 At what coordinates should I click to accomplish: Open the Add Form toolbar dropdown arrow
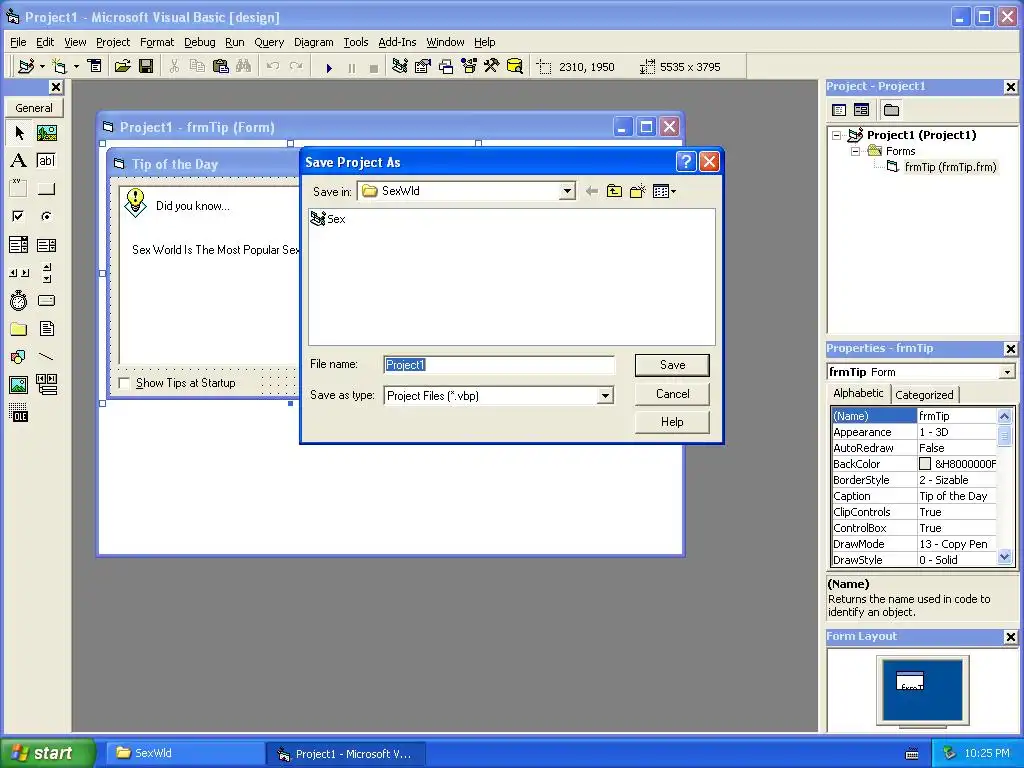[x=76, y=67]
